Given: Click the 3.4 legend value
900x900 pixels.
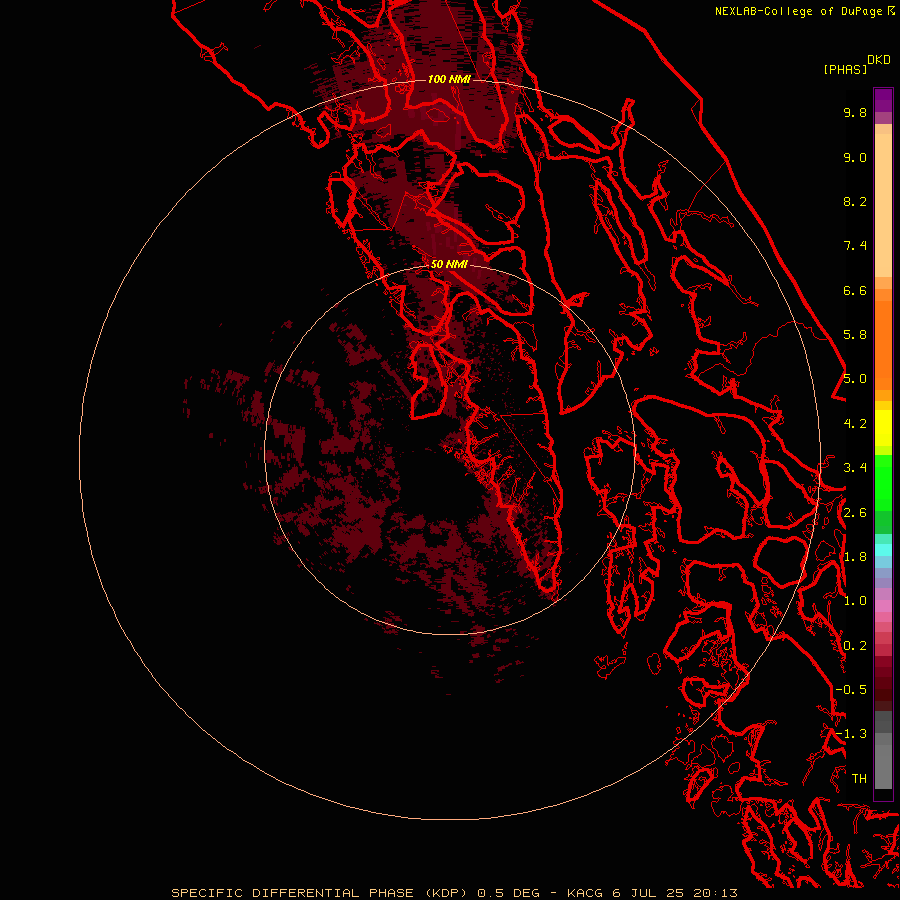Looking at the screenshot, I should 855,468.
